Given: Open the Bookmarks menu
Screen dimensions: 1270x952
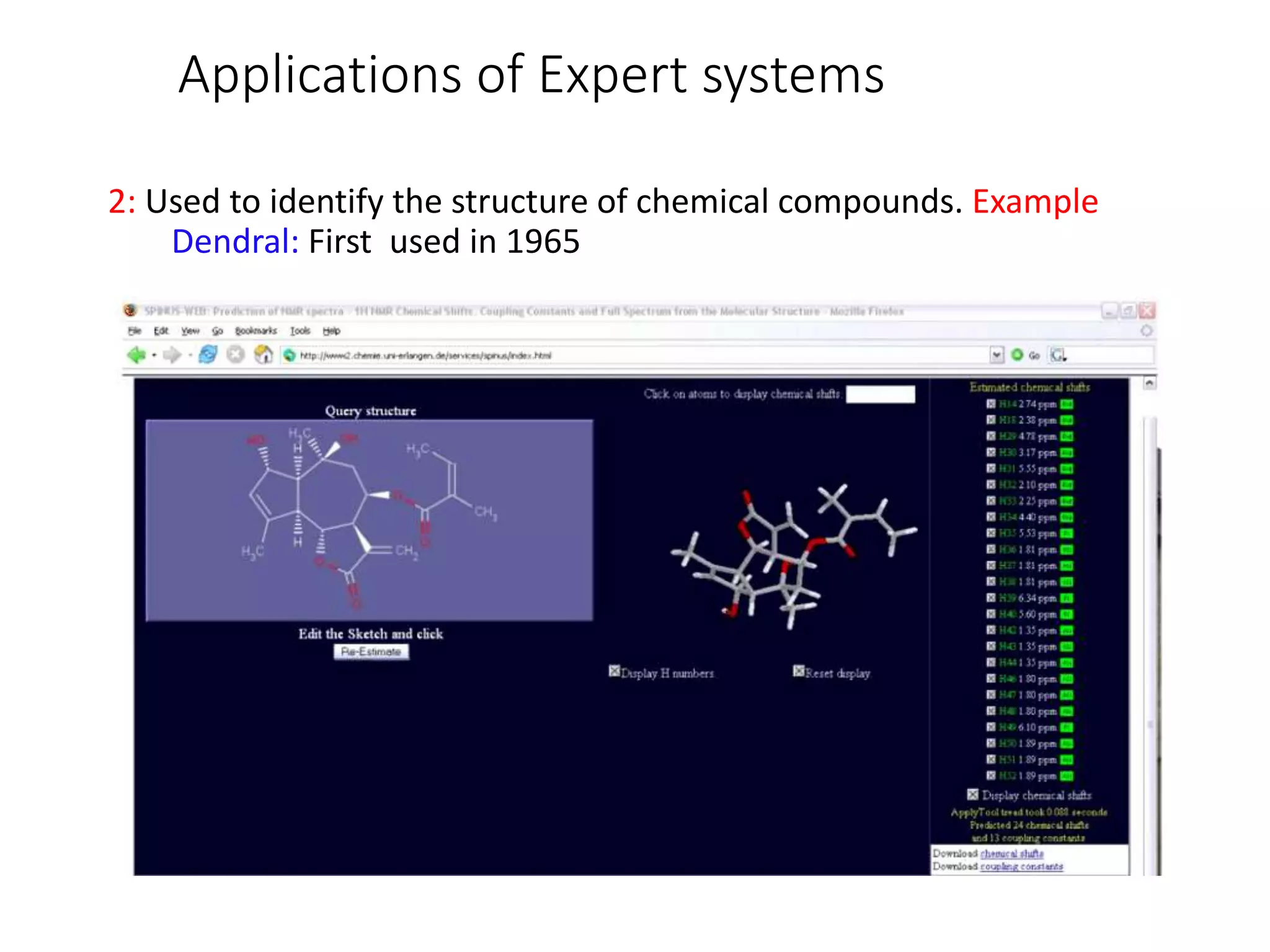Looking at the screenshot, I should click(x=256, y=331).
